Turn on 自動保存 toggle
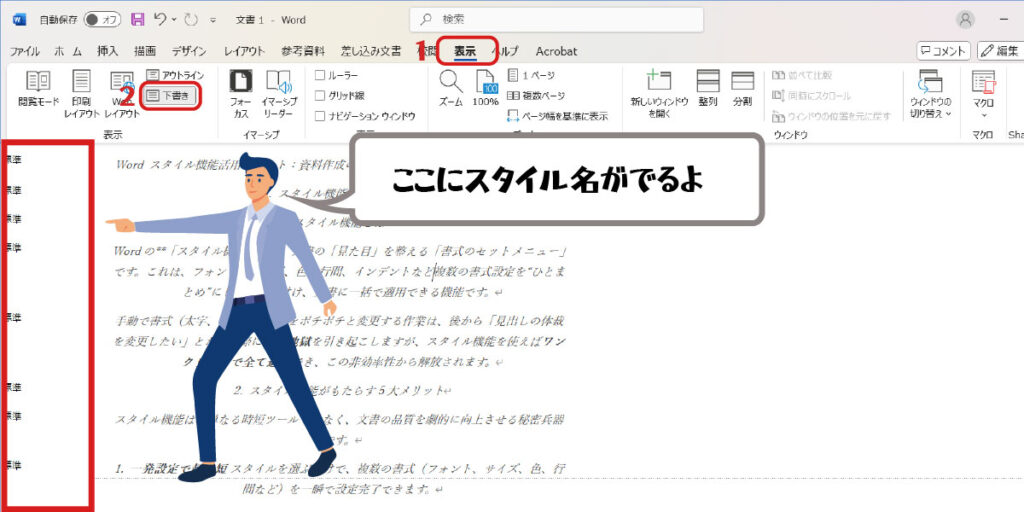Screen dimensions: 1024x512 point(102,19)
